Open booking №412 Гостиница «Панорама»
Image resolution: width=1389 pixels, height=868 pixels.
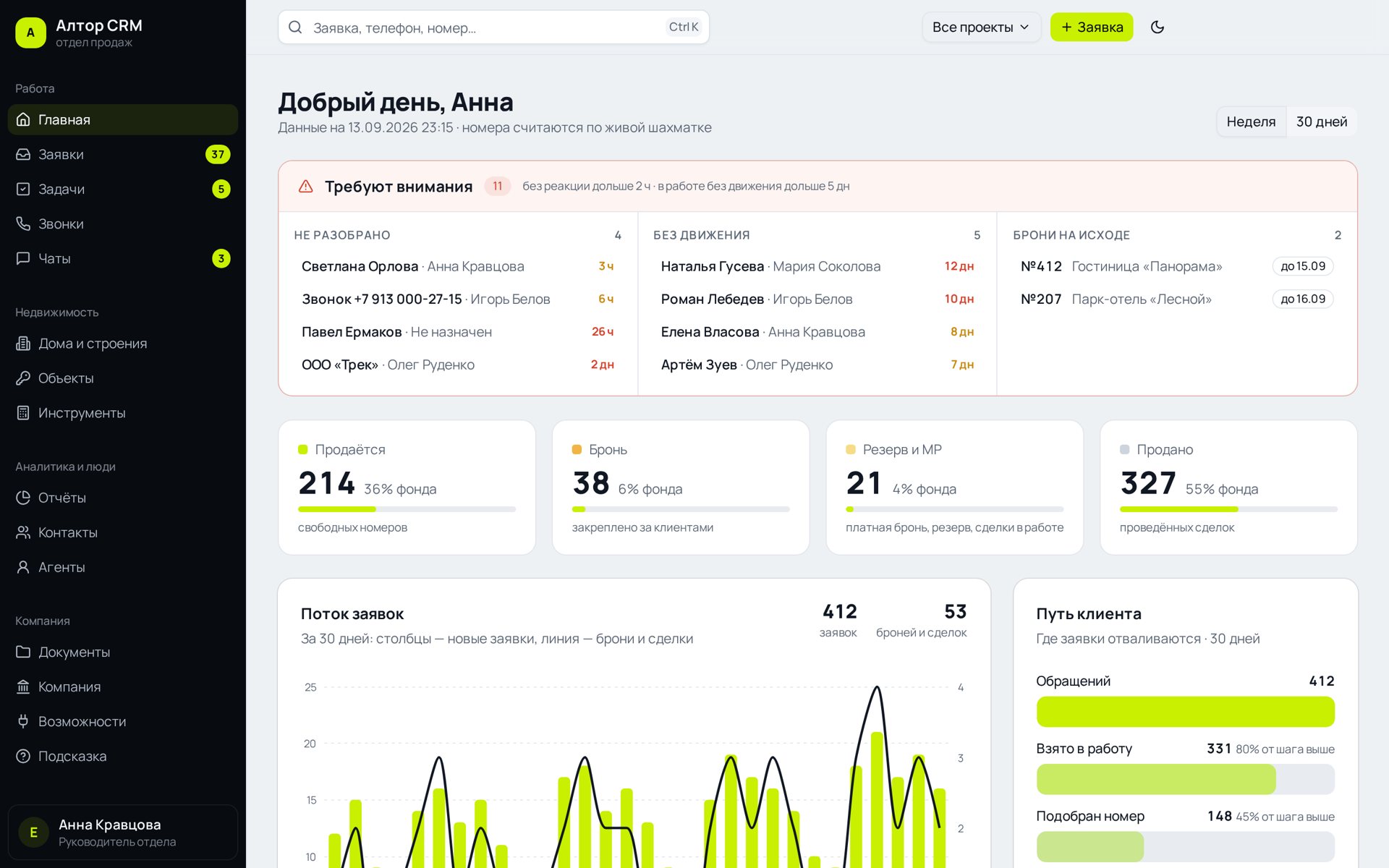click(1176, 266)
